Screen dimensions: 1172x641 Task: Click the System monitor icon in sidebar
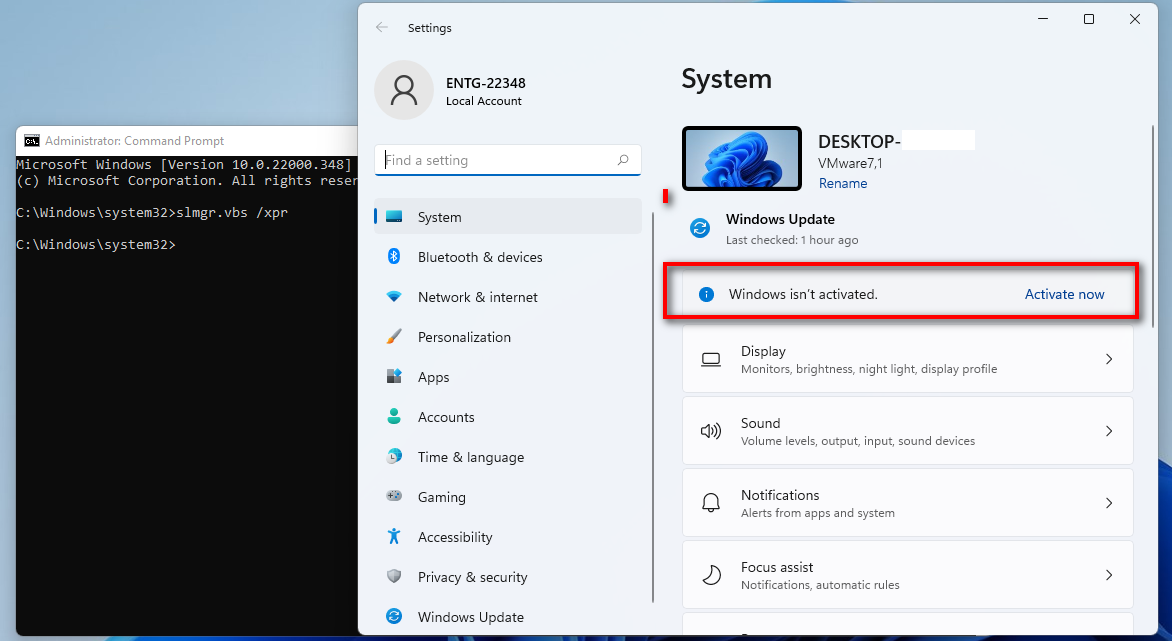click(x=394, y=217)
